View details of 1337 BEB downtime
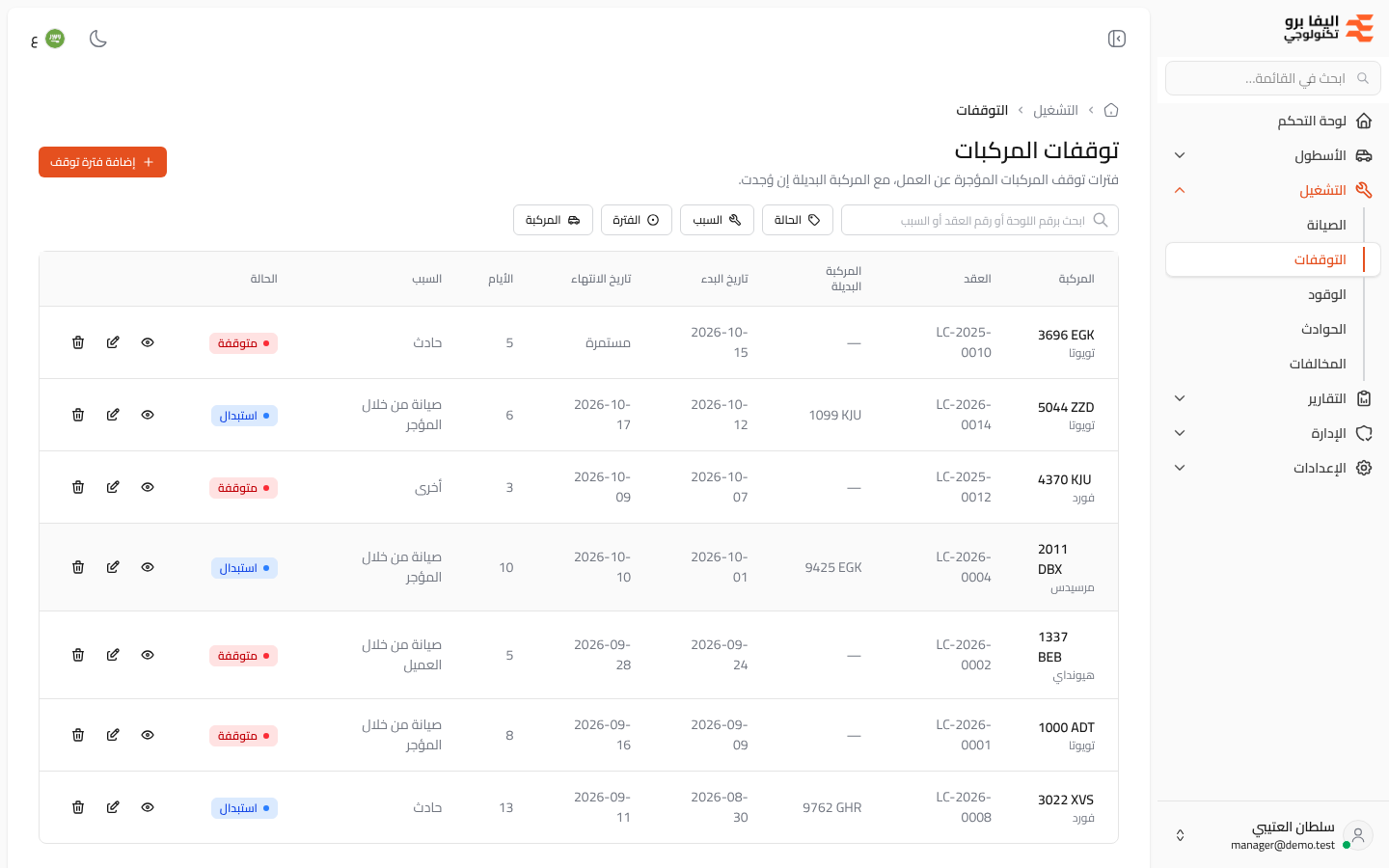Screen dimensions: 1389x868 pos(148,655)
